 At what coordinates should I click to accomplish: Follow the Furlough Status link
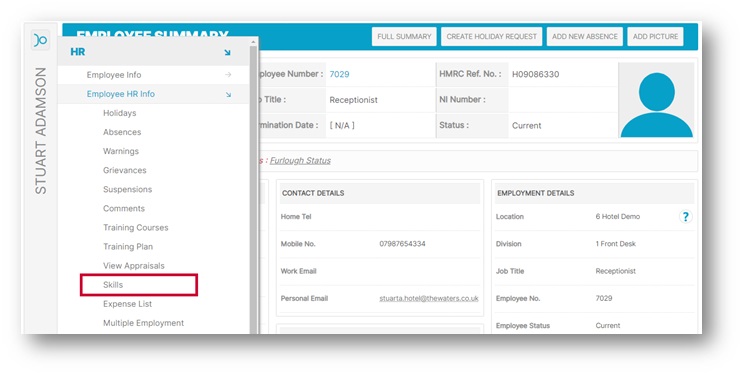tap(300, 160)
